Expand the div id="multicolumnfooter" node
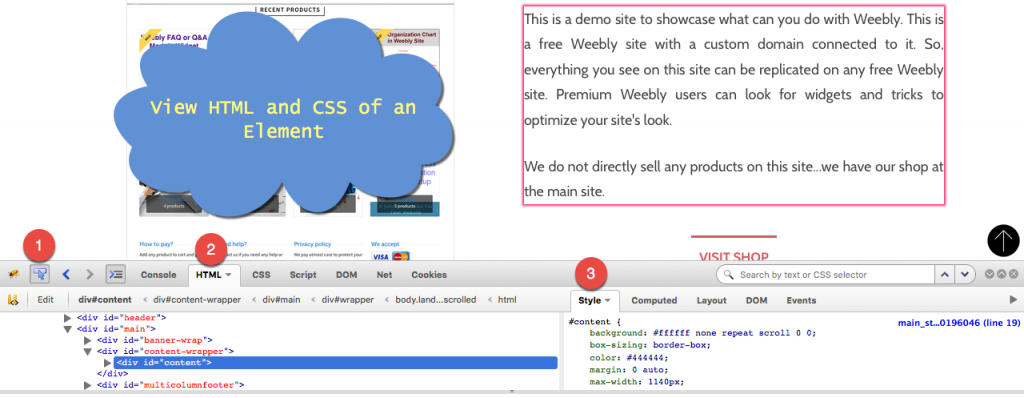This screenshot has height=398, width=1024. [88, 385]
